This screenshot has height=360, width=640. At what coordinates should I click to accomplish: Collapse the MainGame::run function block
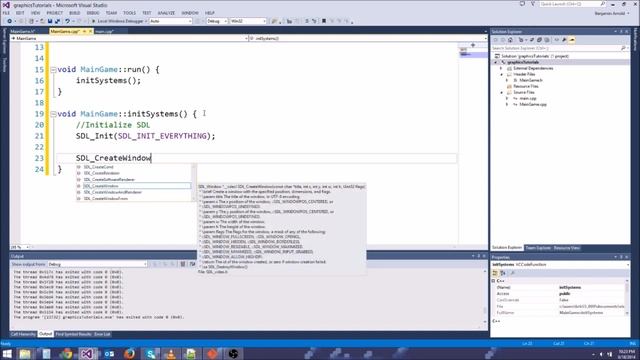[53, 70]
